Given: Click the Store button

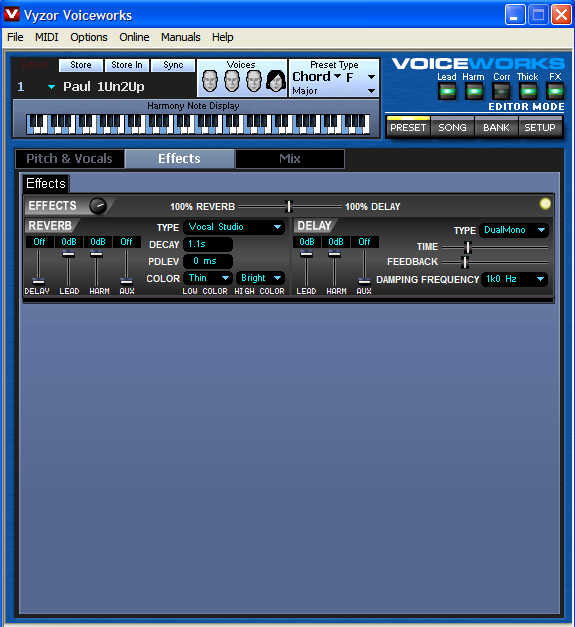Looking at the screenshot, I should coord(81,65).
